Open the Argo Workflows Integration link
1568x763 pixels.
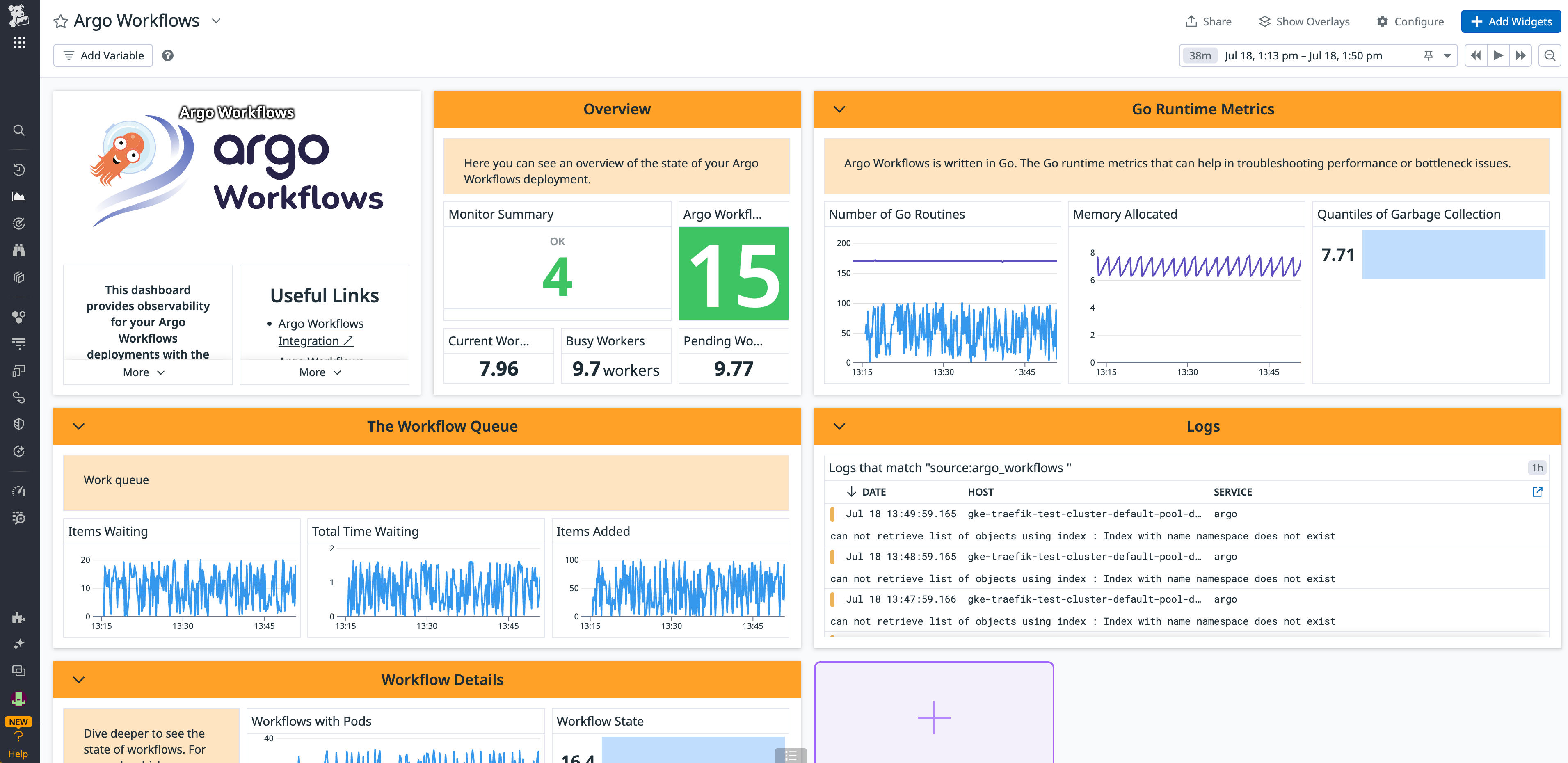321,331
